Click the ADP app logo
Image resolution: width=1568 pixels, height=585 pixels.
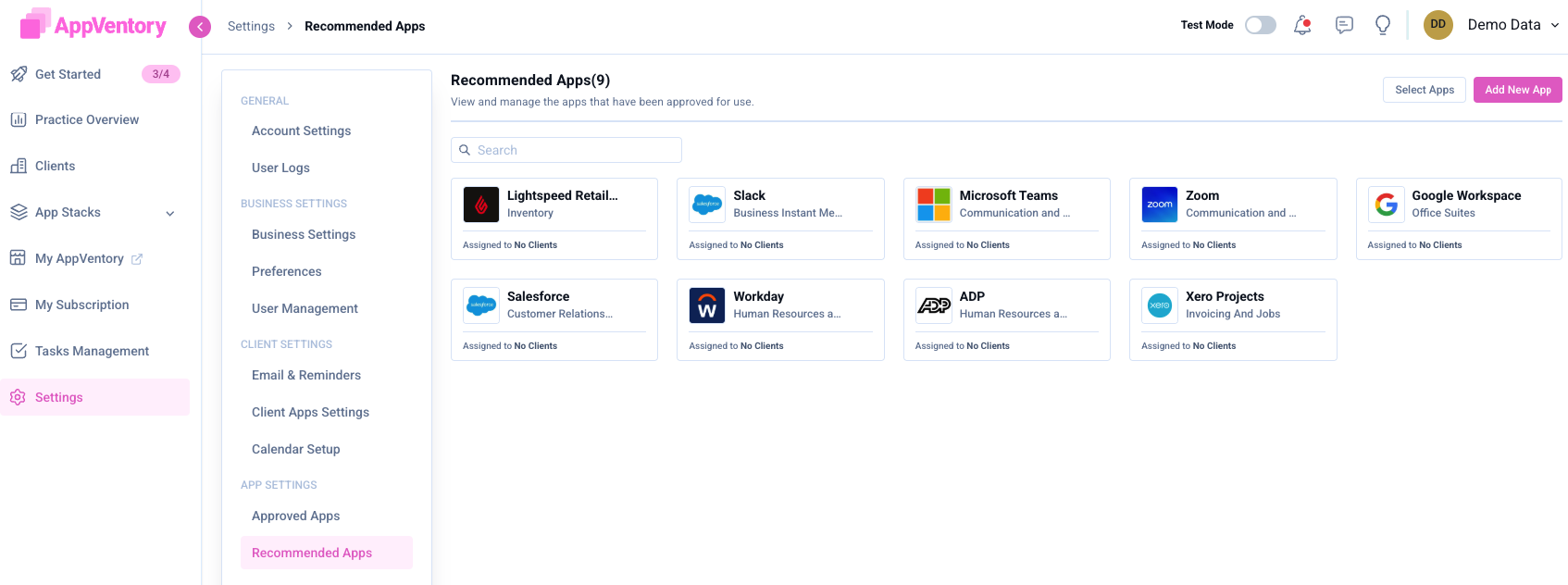pyautogui.click(x=933, y=305)
